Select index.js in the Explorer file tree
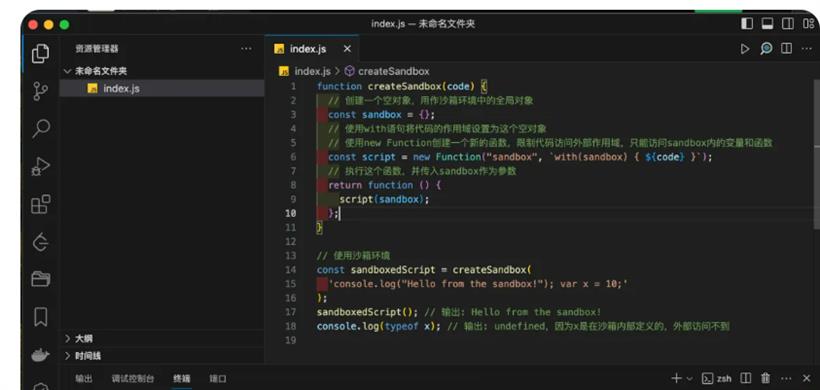This screenshot has height=390, width=820. pyautogui.click(x=162, y=88)
